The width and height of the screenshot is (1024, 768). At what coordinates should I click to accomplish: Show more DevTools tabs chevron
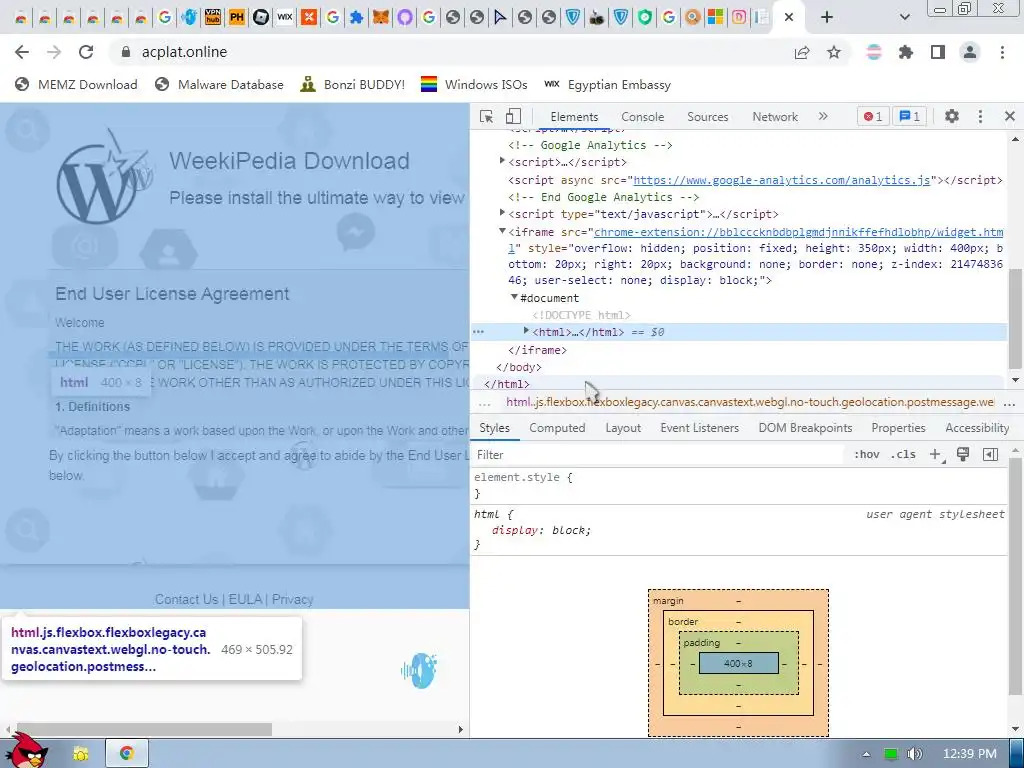point(823,116)
